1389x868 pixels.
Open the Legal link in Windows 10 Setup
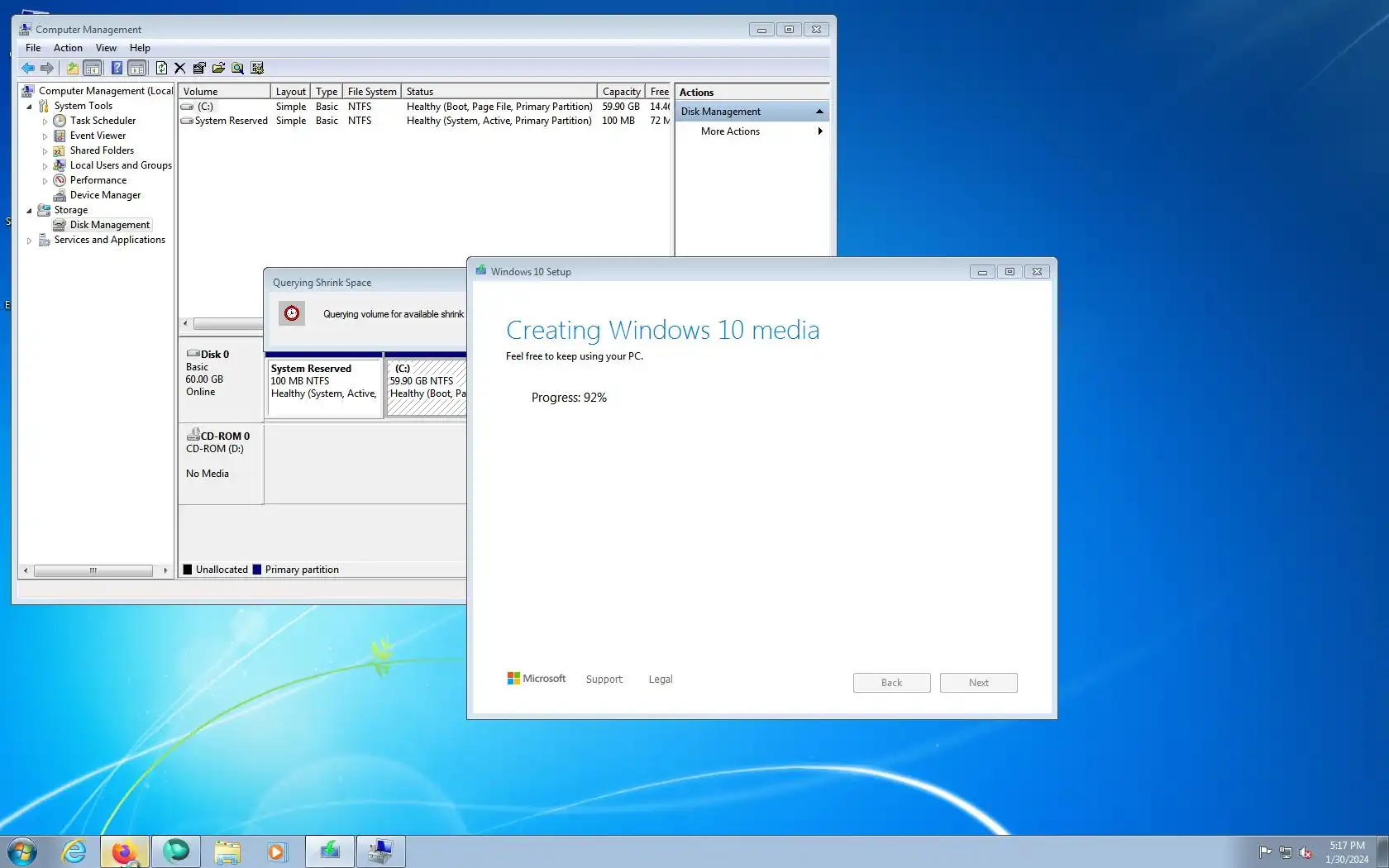[660, 680]
